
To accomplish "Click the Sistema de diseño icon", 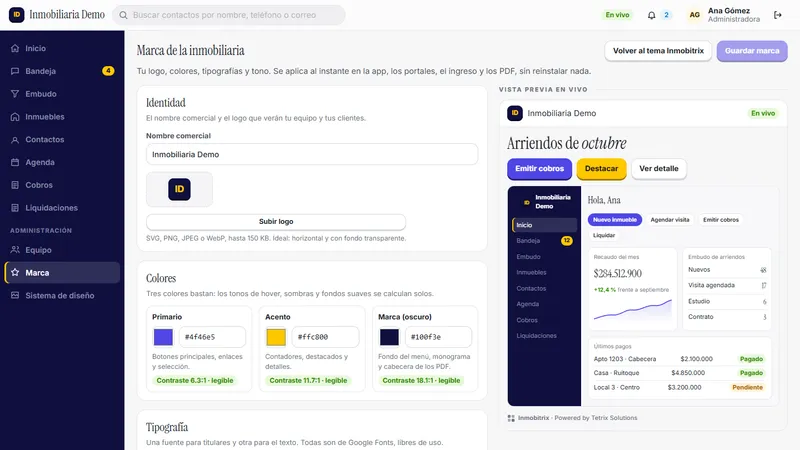I will pyautogui.click(x=15, y=295).
